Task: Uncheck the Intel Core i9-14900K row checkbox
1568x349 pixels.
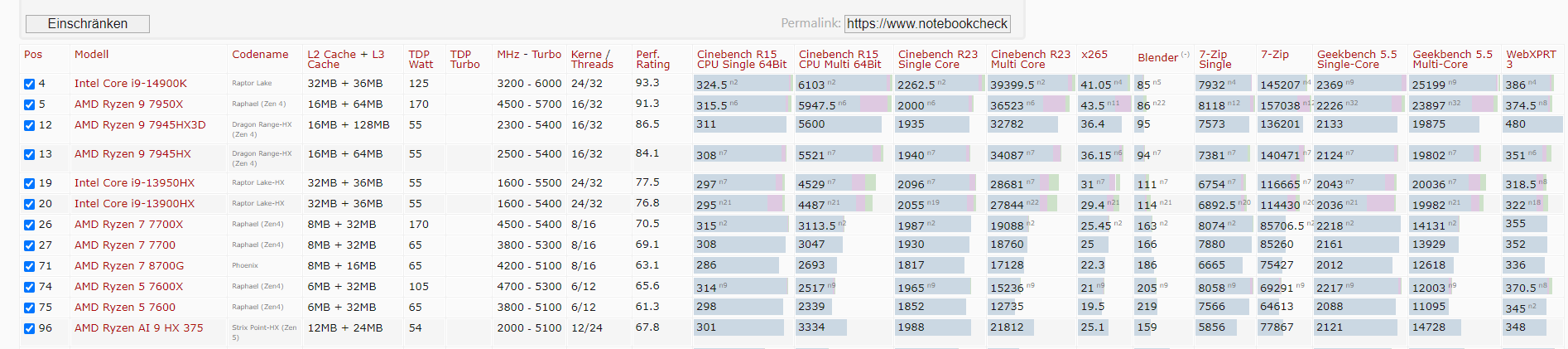Action: [x=30, y=84]
